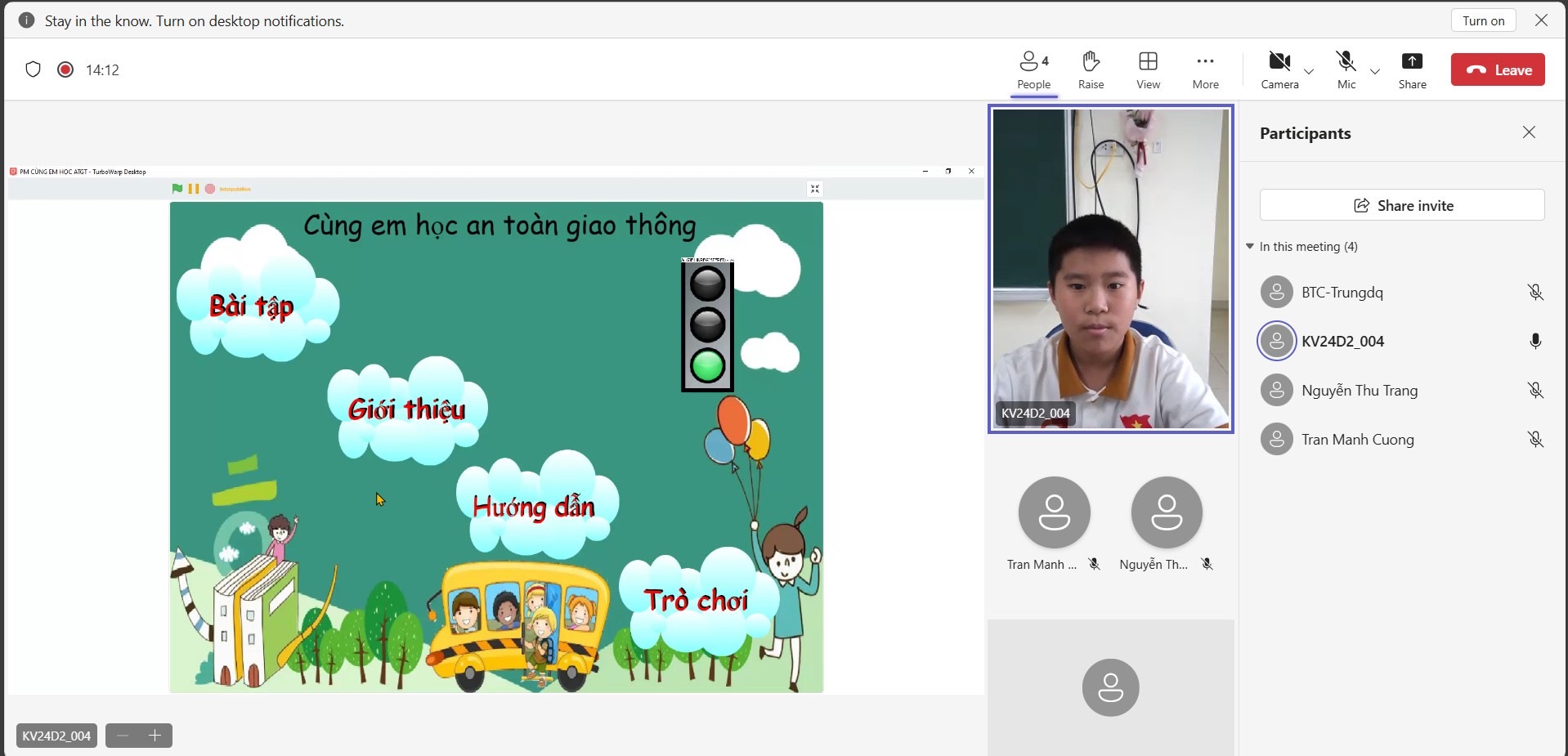Leave the meeting
The width and height of the screenshot is (1568, 756).
[1498, 69]
